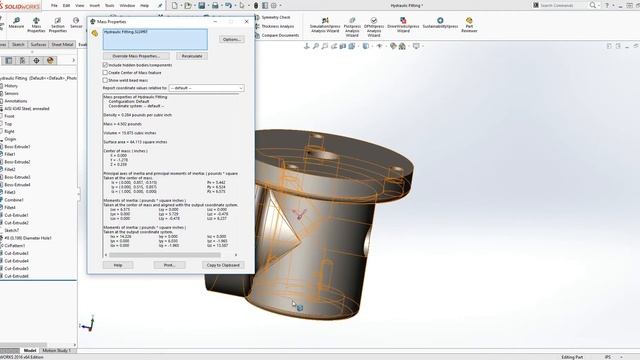640x360 pixels.
Task: Expand the manager panel tabs chevron
Action: pyautogui.click(x=73, y=60)
